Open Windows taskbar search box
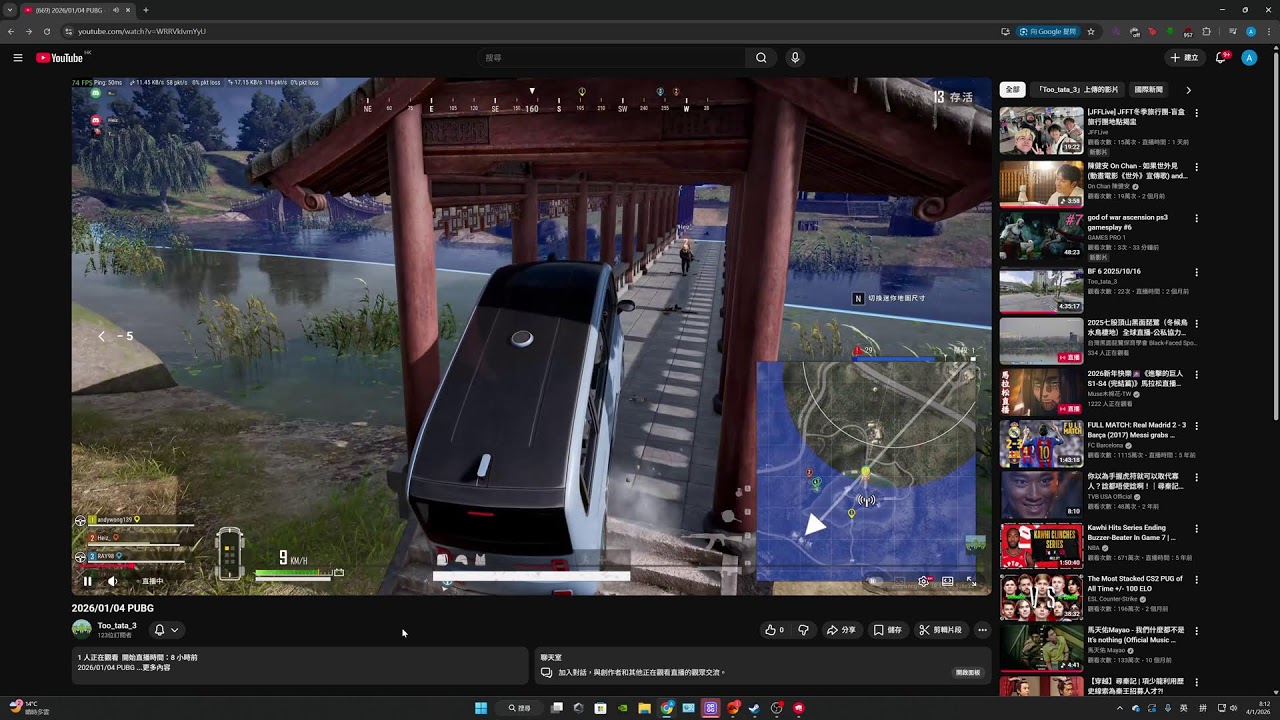This screenshot has height=720, width=1280. click(x=519, y=708)
